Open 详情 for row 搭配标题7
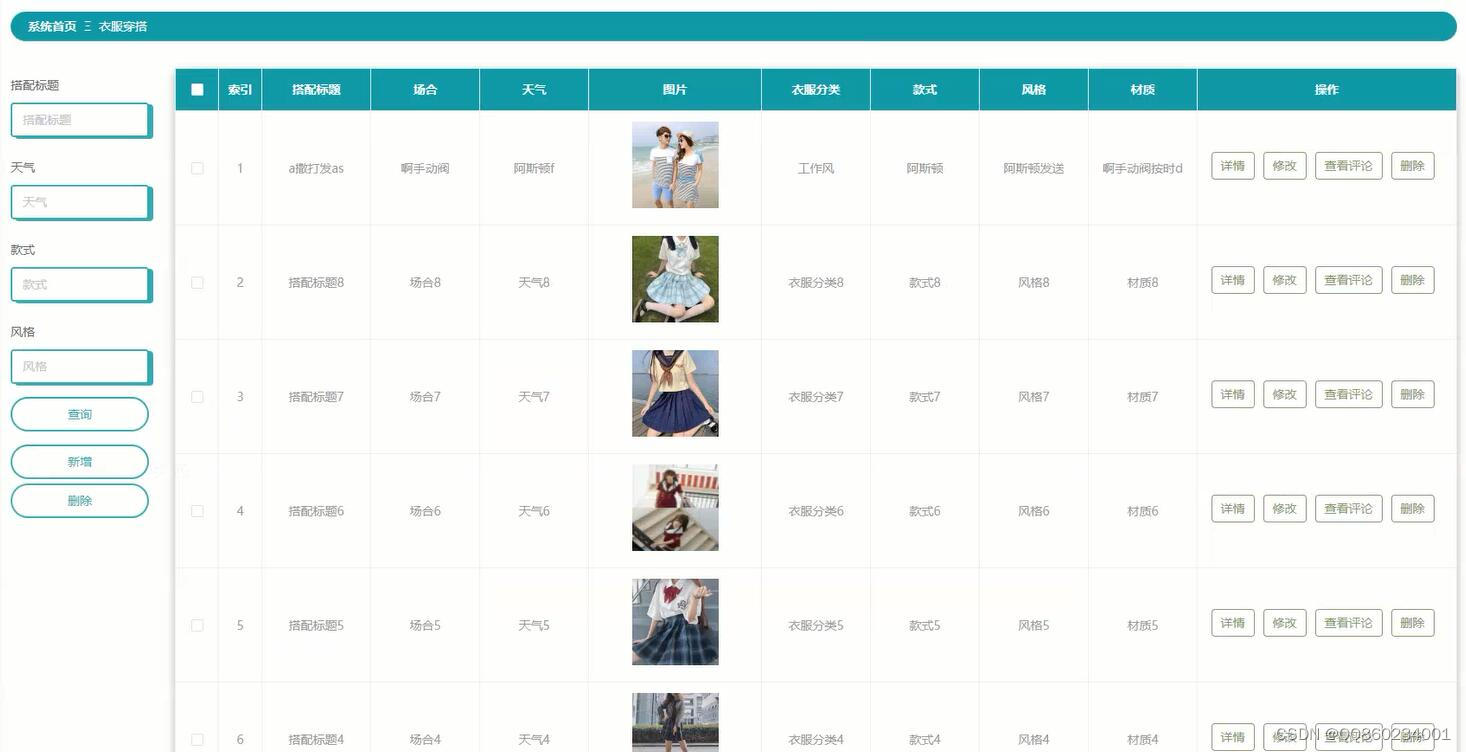 (x=1232, y=394)
